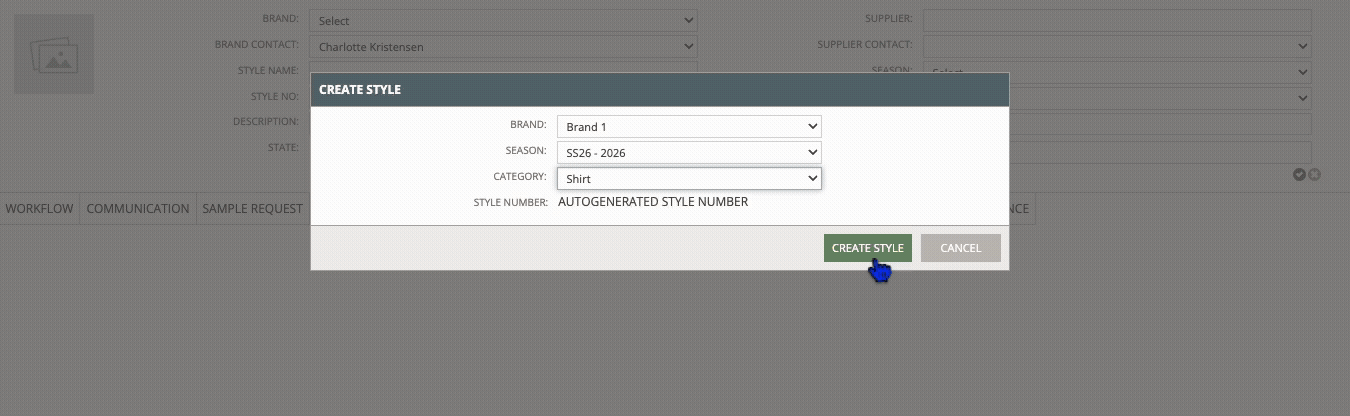
Task: Click into the Supplier input field
Action: point(1116,20)
